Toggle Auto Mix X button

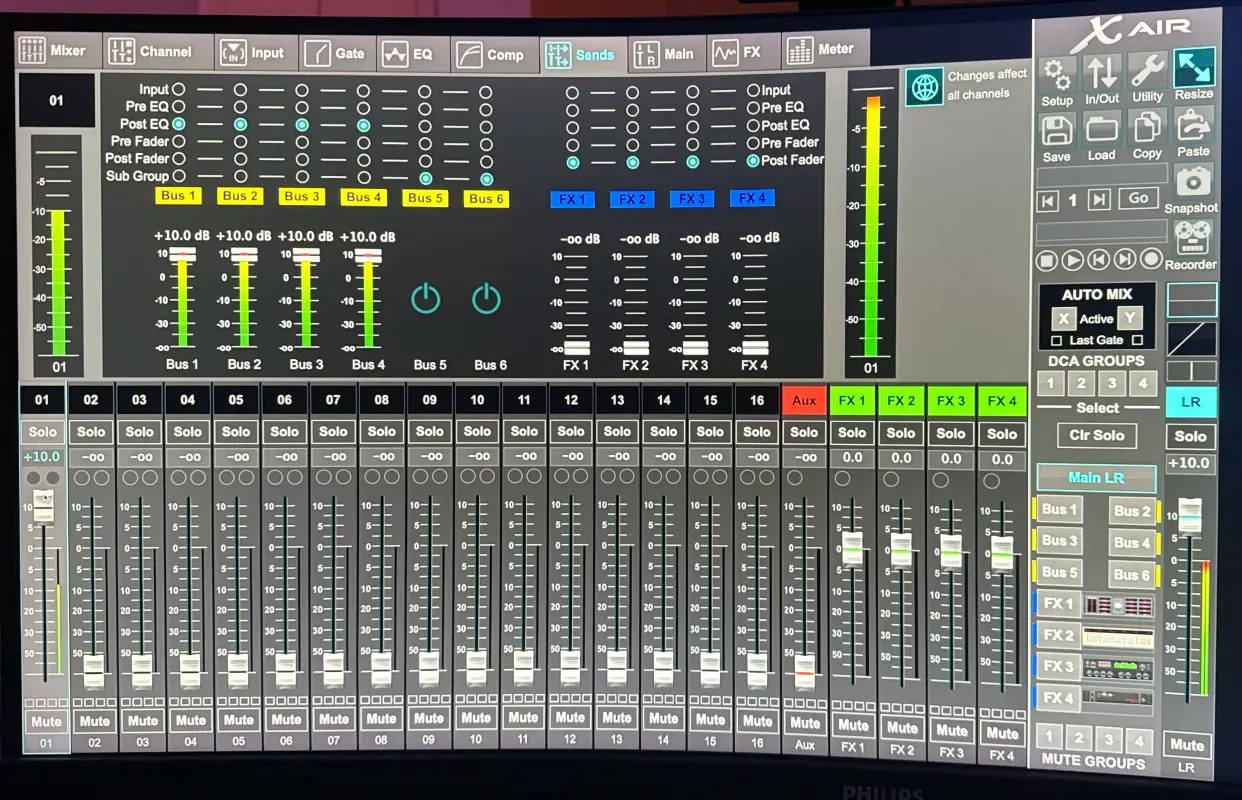(x=1064, y=319)
